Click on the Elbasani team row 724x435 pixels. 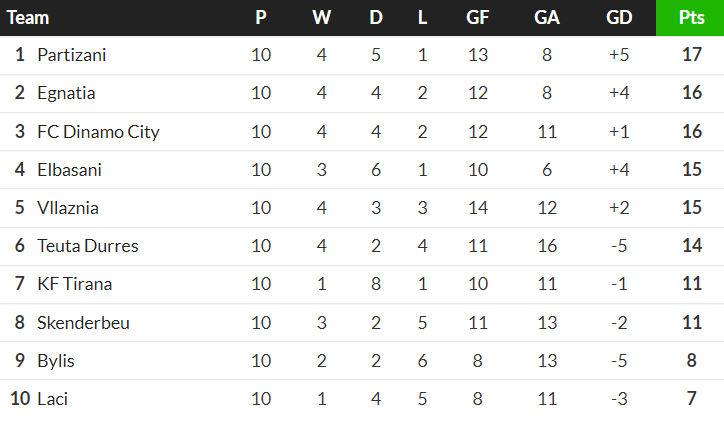69,170
